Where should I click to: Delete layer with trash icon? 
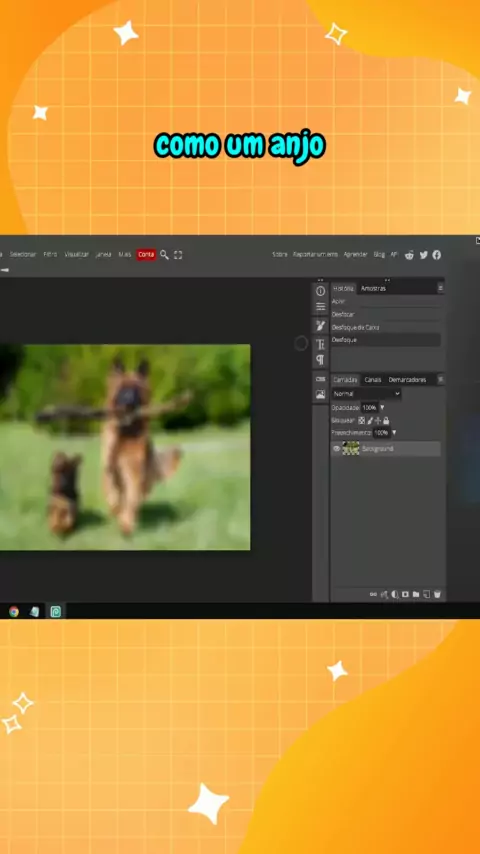coord(437,594)
